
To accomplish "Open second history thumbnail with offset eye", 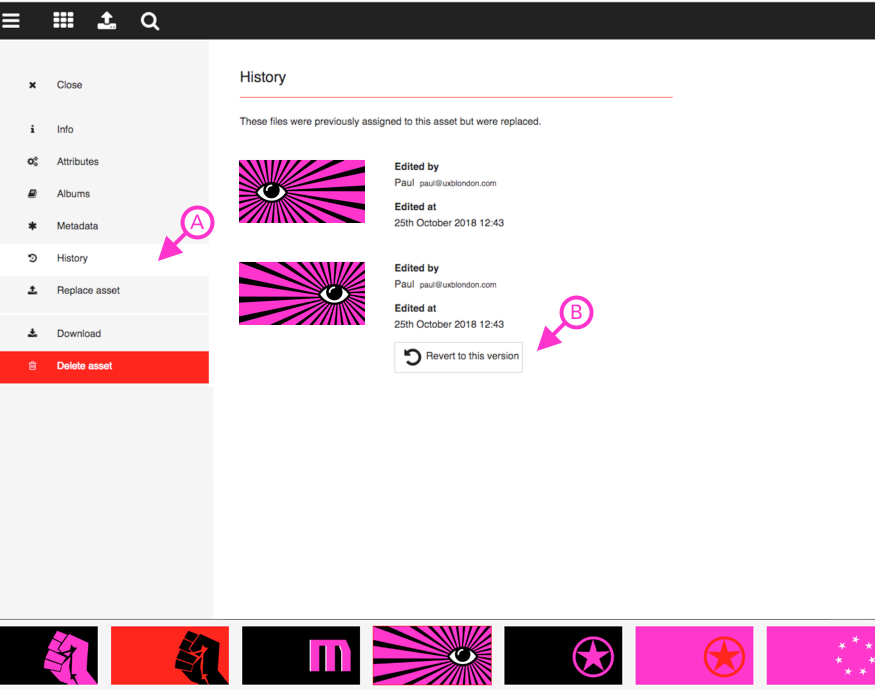I will pos(302,293).
